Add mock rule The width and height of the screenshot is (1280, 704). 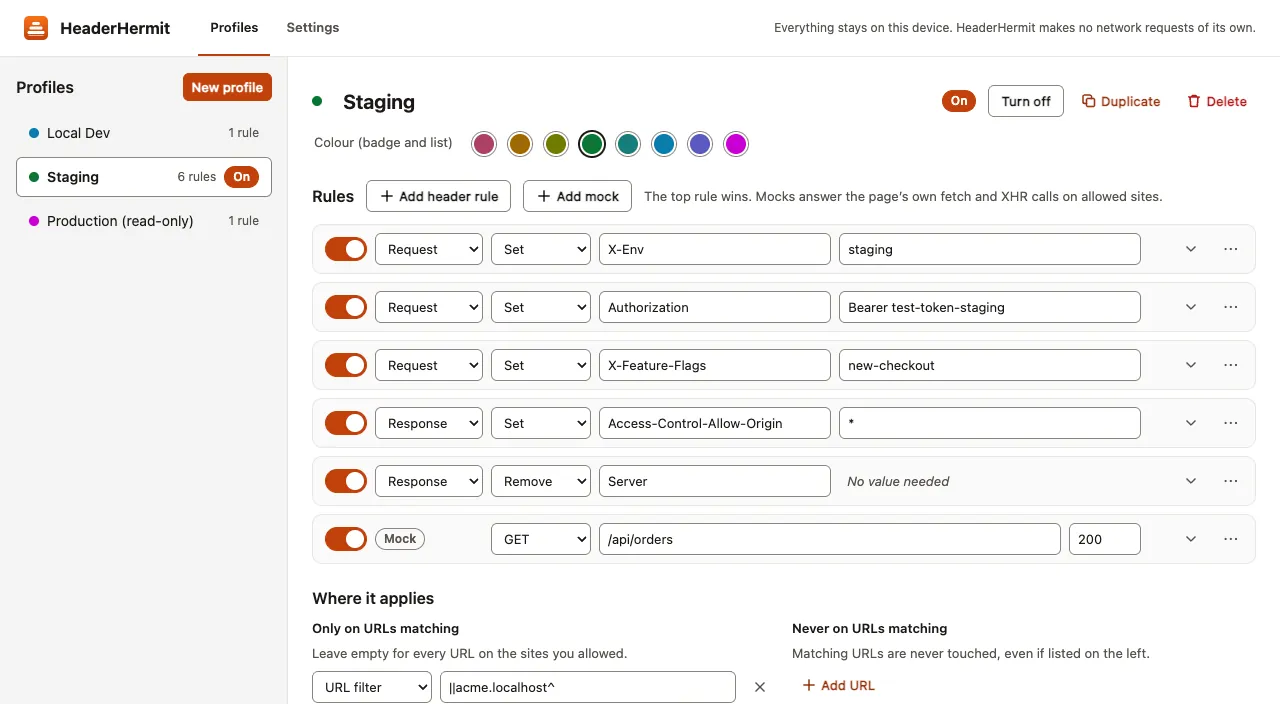coord(578,196)
